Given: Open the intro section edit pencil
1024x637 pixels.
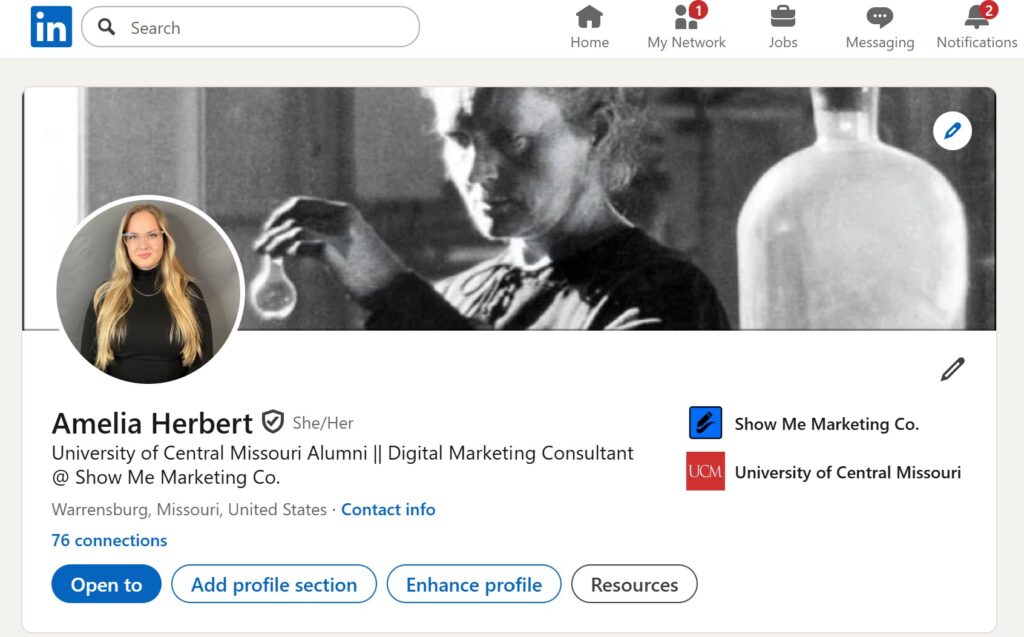Looking at the screenshot, I should [952, 368].
